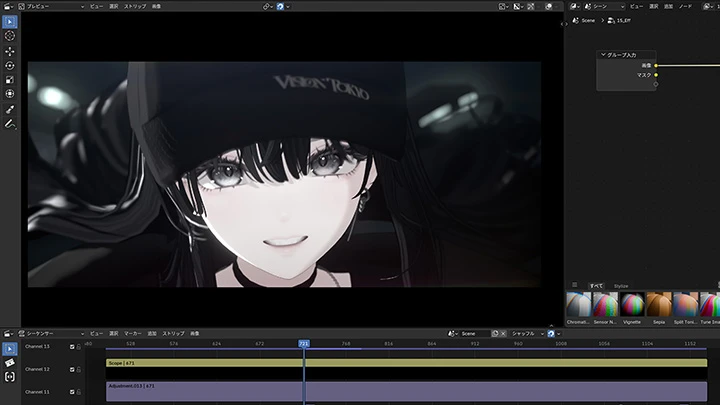The height and width of the screenshot is (405, 720).
Task: Open the preview editor type menu icon
Action: point(8,6)
